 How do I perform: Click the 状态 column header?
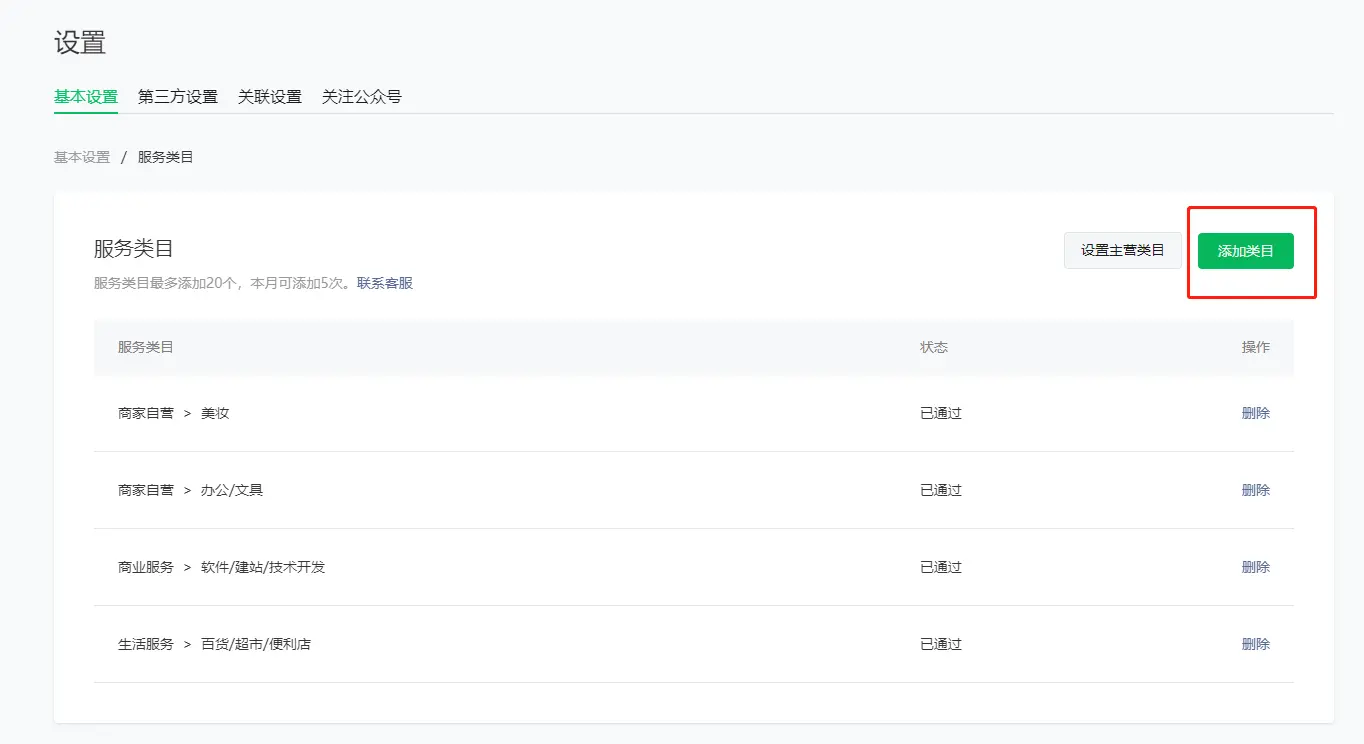[934, 347]
